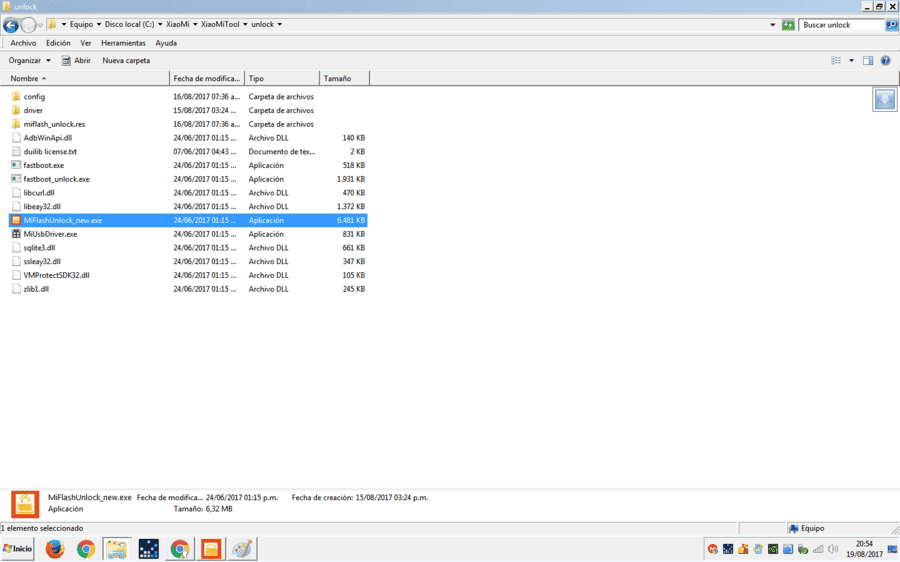Open the help question mark icon
The height and width of the screenshot is (562, 900).
click(886, 60)
